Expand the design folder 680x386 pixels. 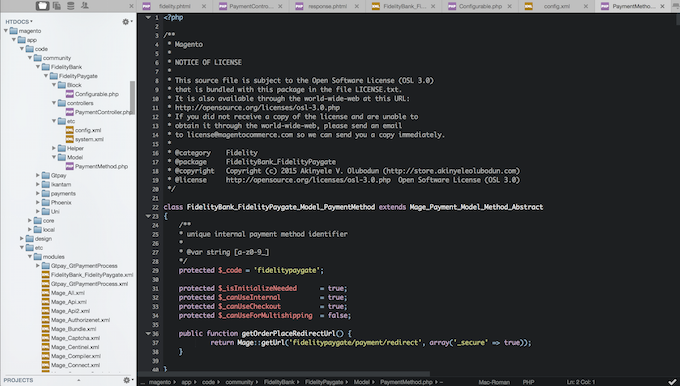[x=22, y=238]
